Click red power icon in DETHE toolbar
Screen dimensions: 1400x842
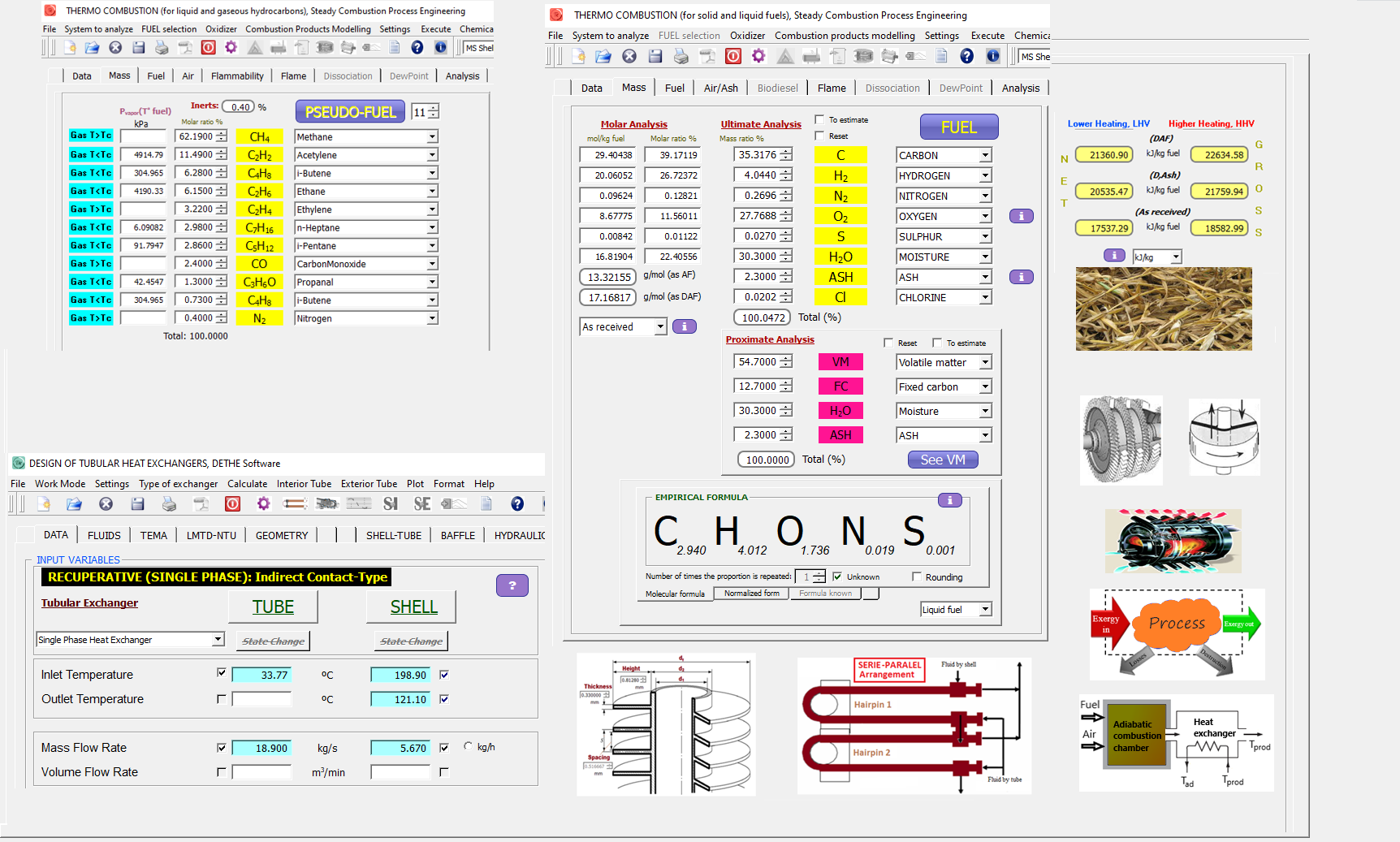[232, 504]
